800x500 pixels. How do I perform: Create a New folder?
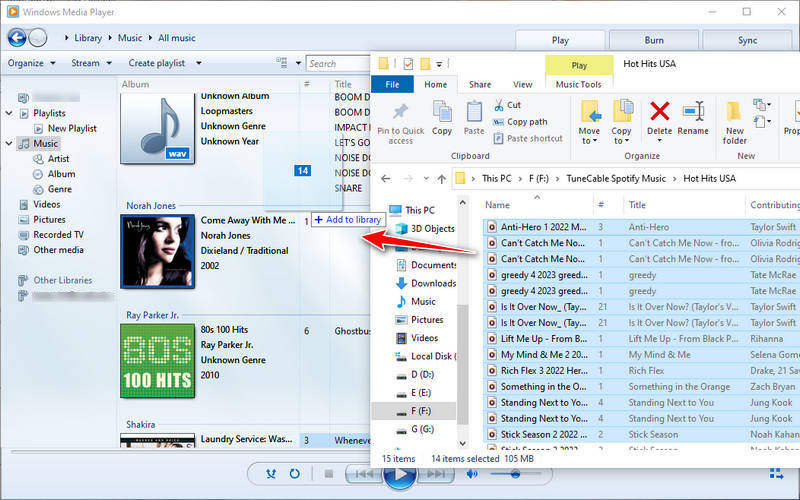coord(734,122)
